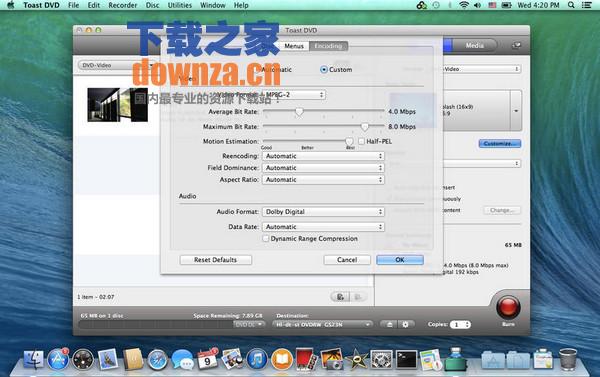Open iBooks from the dock
600x377 pixels.
tap(282, 360)
